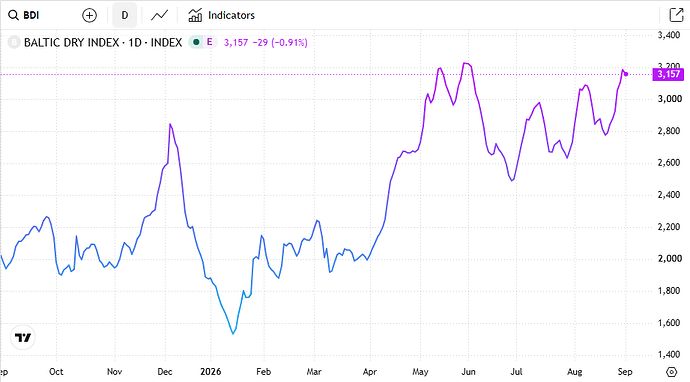Click the 1,400 price axis label
This screenshot has width=690, height=382.
tap(669, 354)
